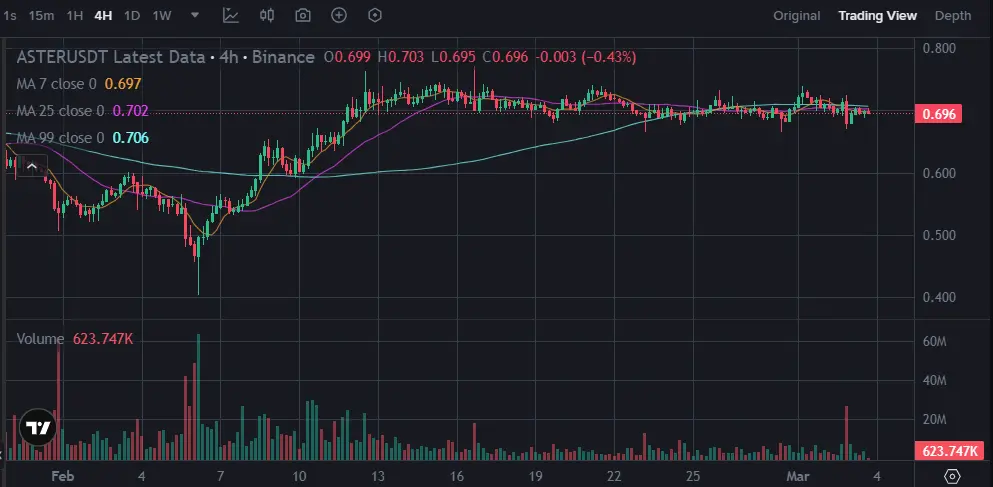Viewport: 993px width, 487px height.
Task: Click the Volume indicator label
Action: click(x=41, y=339)
